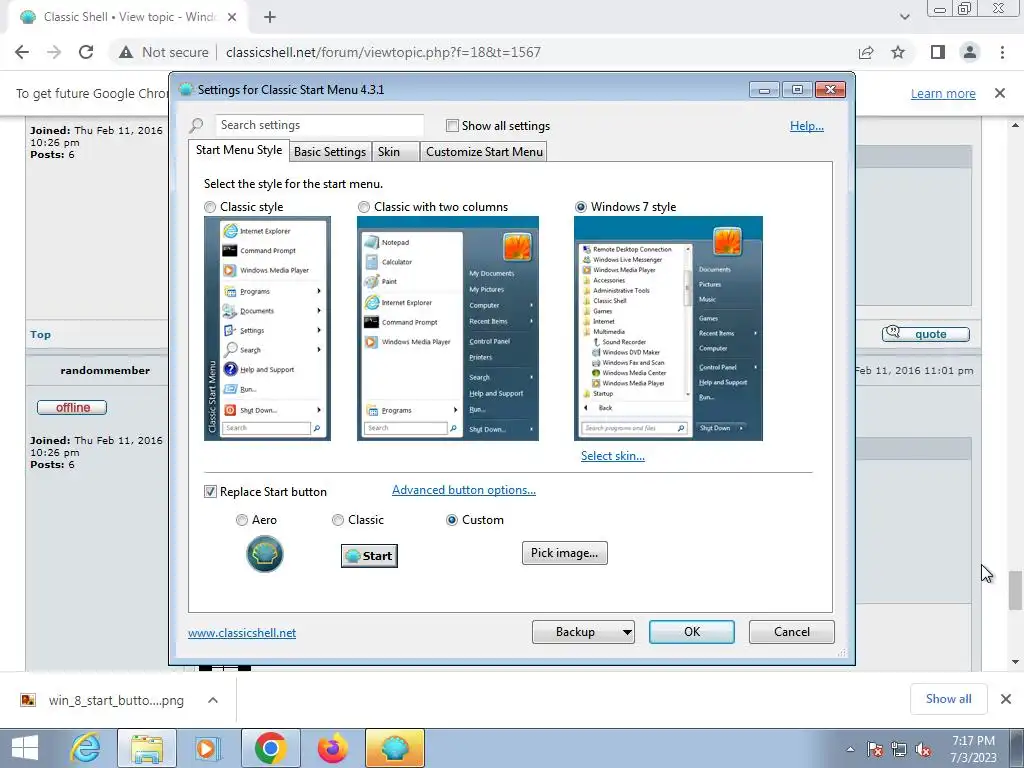Click the quote button in forum post
The width and height of the screenshot is (1024, 768).
(x=925, y=334)
